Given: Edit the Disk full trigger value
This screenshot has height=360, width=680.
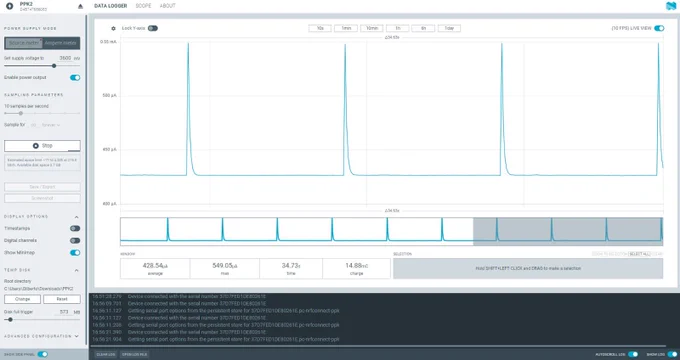Looking at the screenshot, I should [64, 312].
